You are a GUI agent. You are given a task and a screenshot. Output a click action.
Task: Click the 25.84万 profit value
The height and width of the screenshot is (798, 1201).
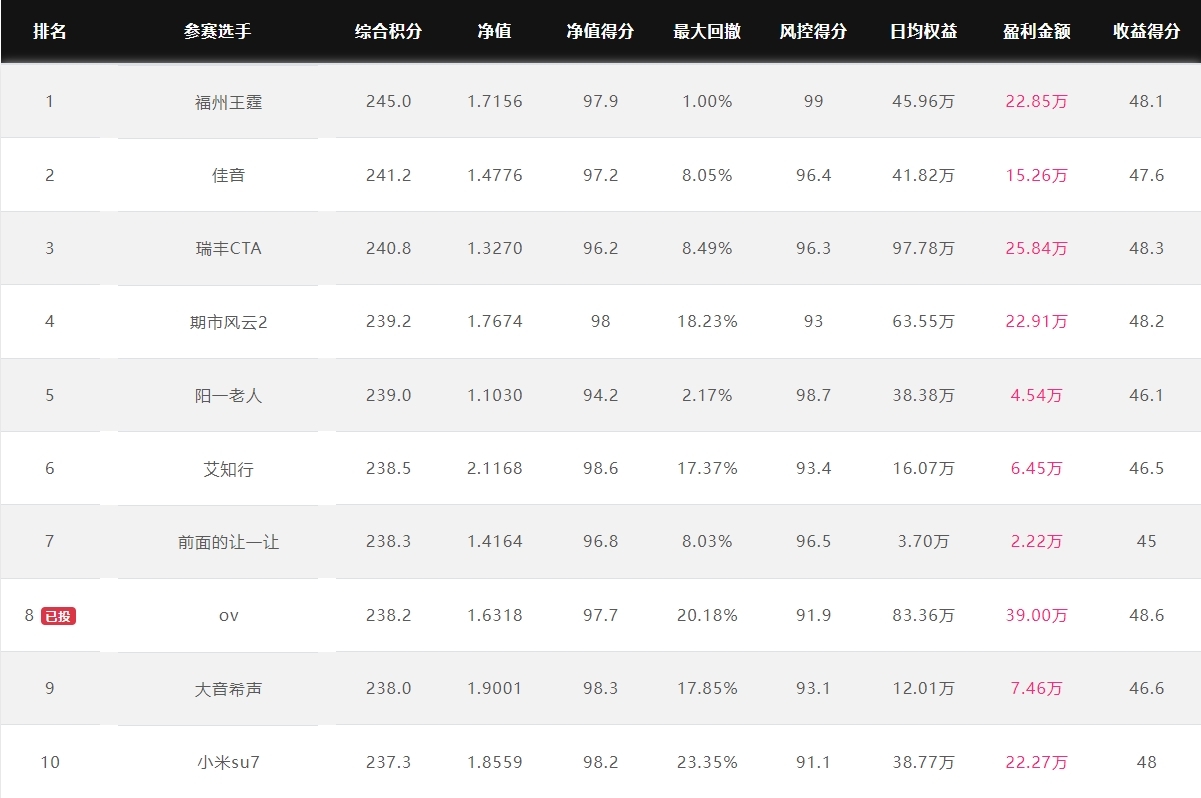(x=1037, y=248)
